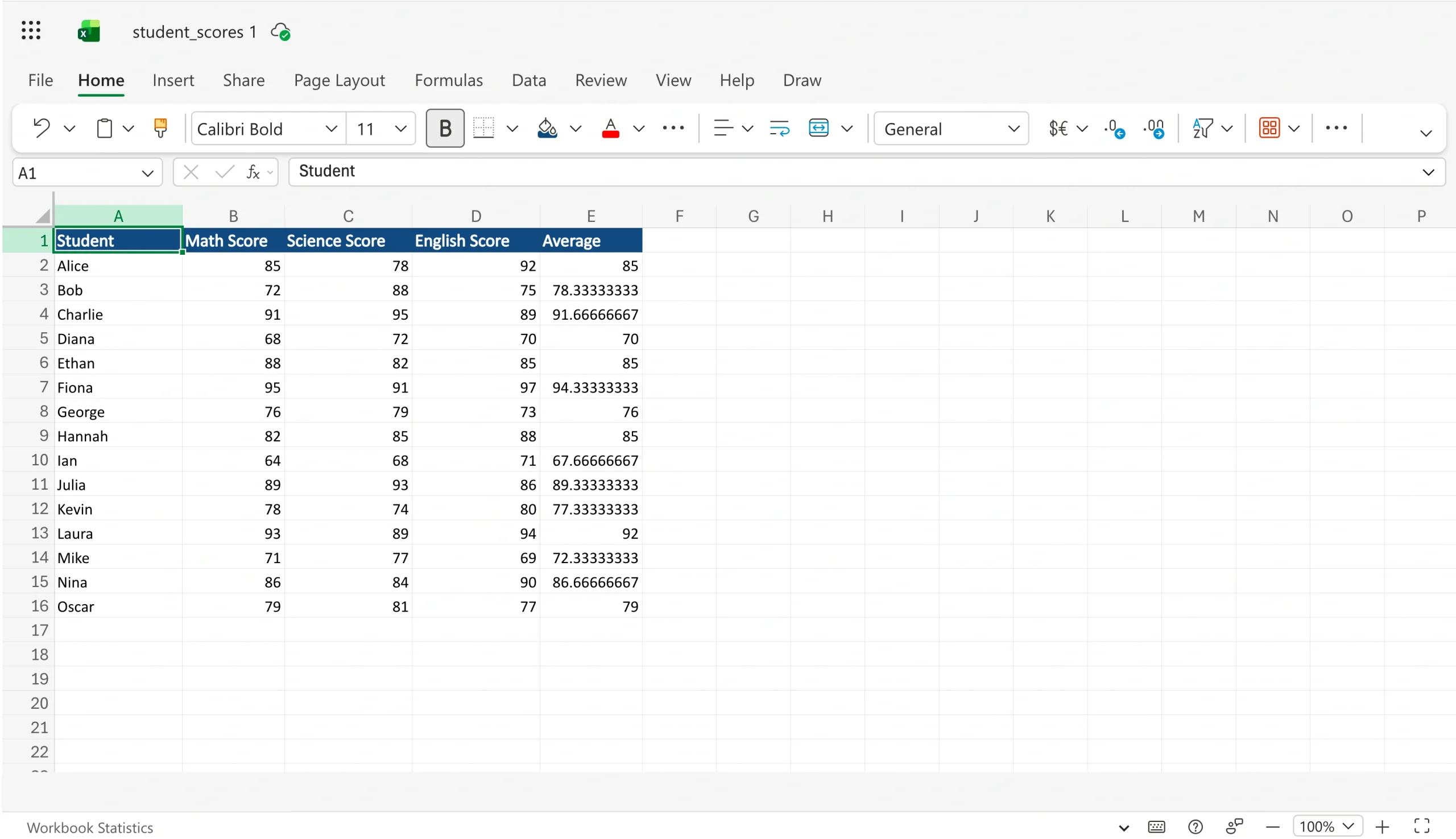Select the cell containing Charlie

point(118,314)
